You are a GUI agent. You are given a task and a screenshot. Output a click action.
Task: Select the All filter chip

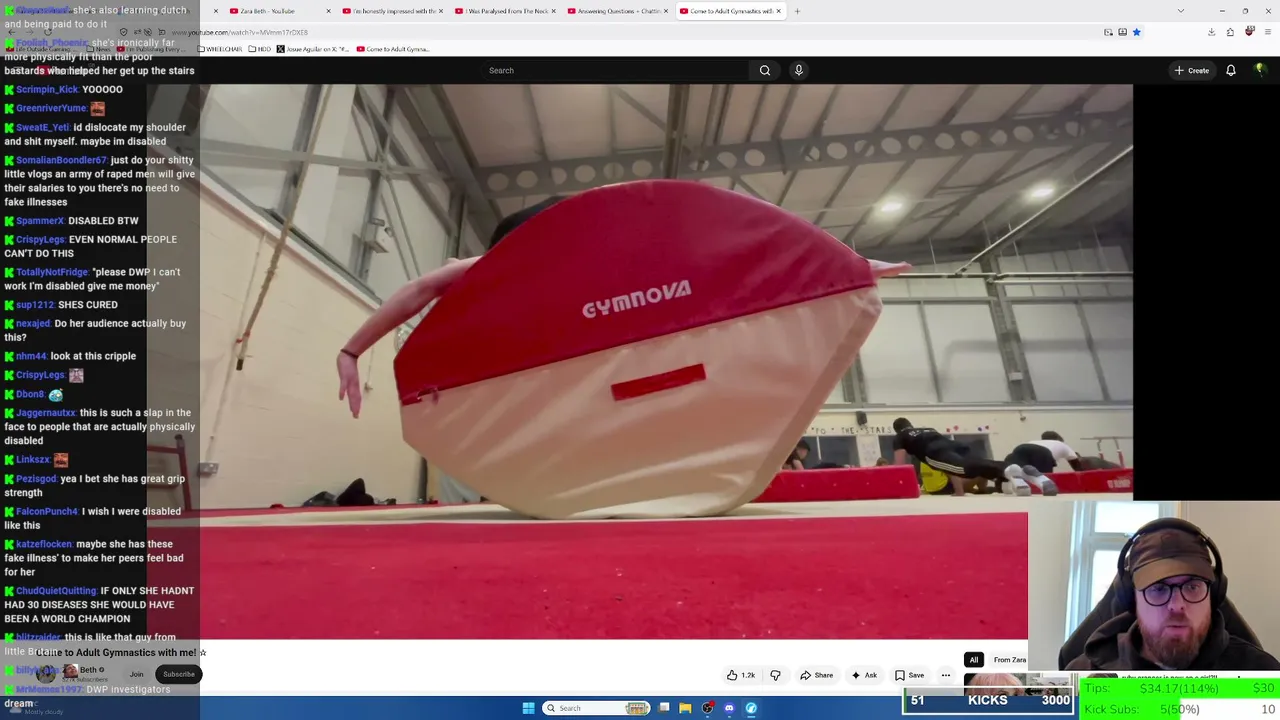(x=973, y=660)
